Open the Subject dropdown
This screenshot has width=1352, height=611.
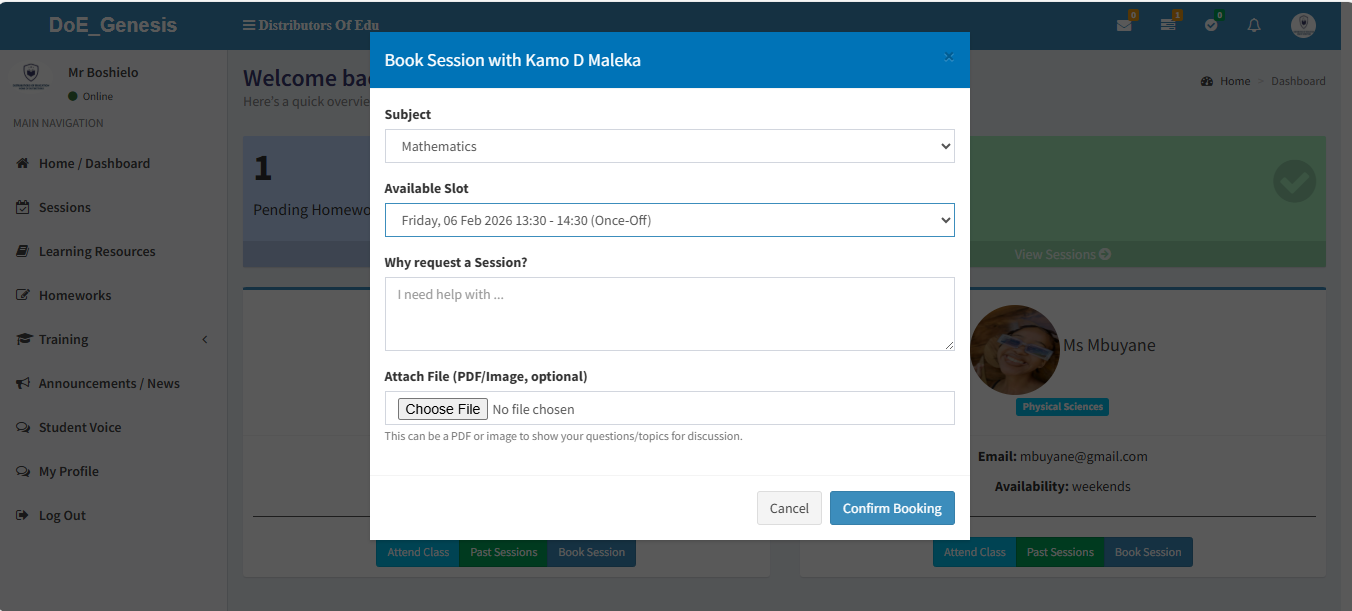pyautogui.click(x=669, y=146)
